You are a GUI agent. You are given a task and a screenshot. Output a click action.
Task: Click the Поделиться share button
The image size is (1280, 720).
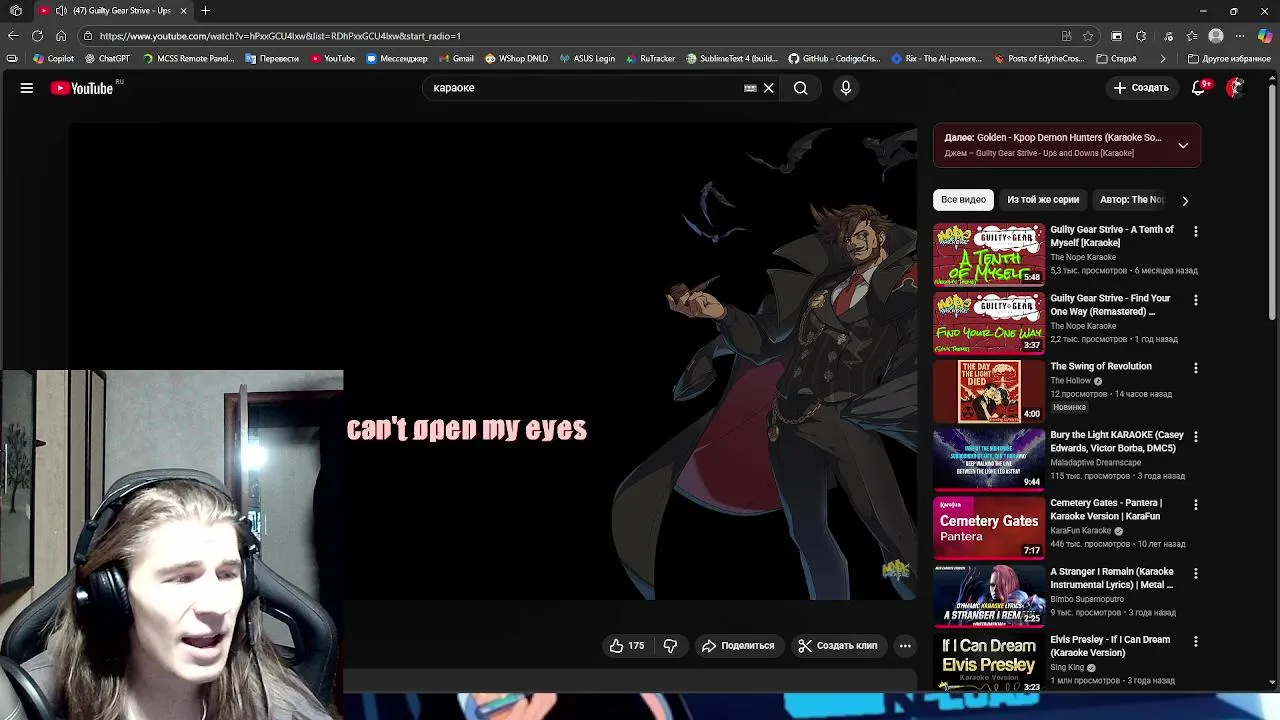(738, 646)
